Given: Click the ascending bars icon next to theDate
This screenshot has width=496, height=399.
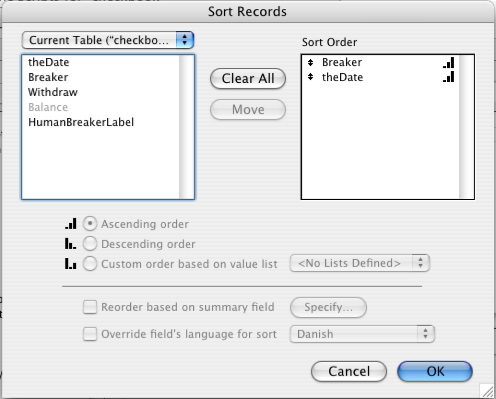Looking at the screenshot, I should pos(449,77).
